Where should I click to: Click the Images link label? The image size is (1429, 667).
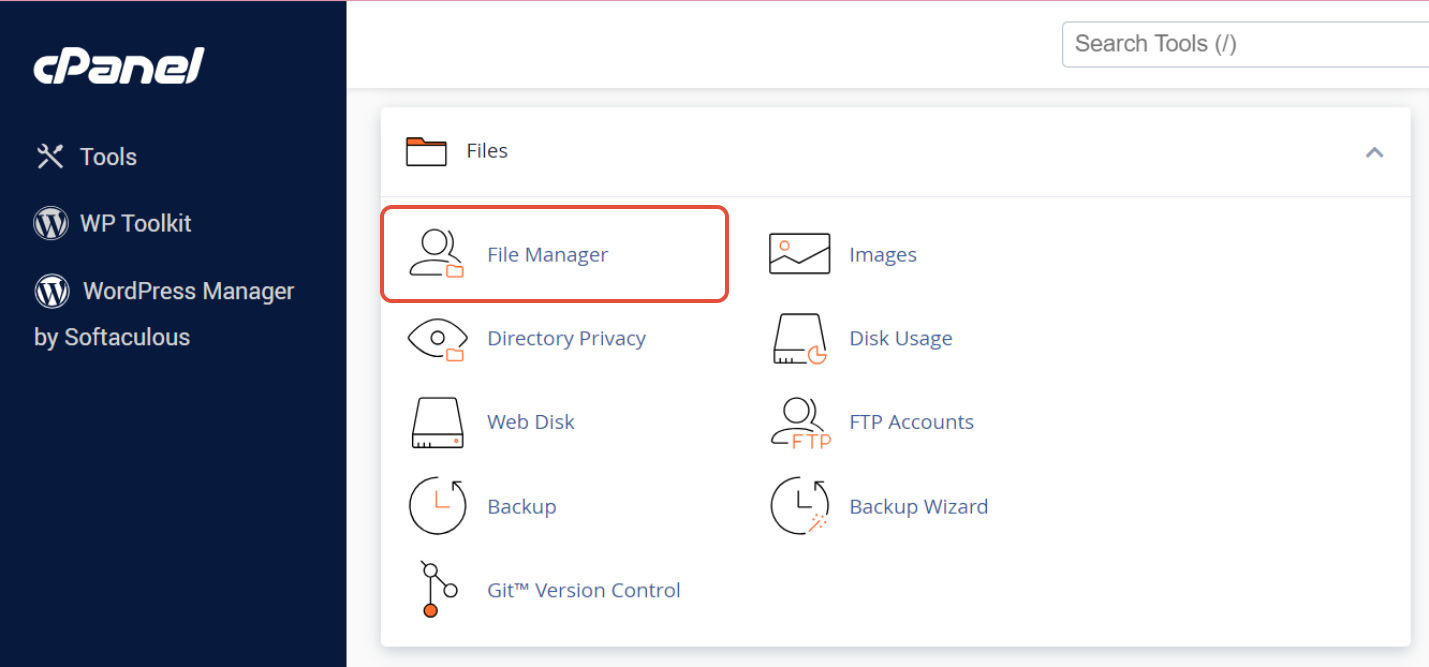point(882,255)
